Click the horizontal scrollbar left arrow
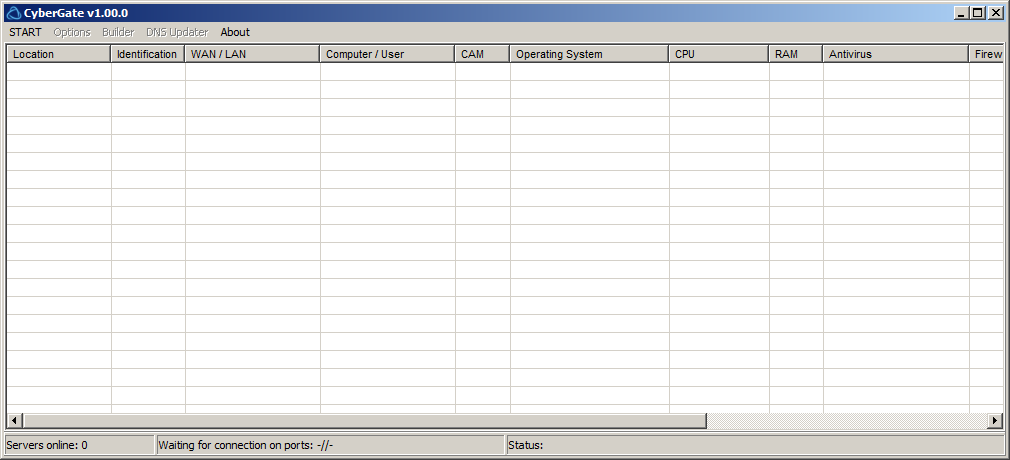Viewport: 1010px width, 460px height. click(15, 421)
